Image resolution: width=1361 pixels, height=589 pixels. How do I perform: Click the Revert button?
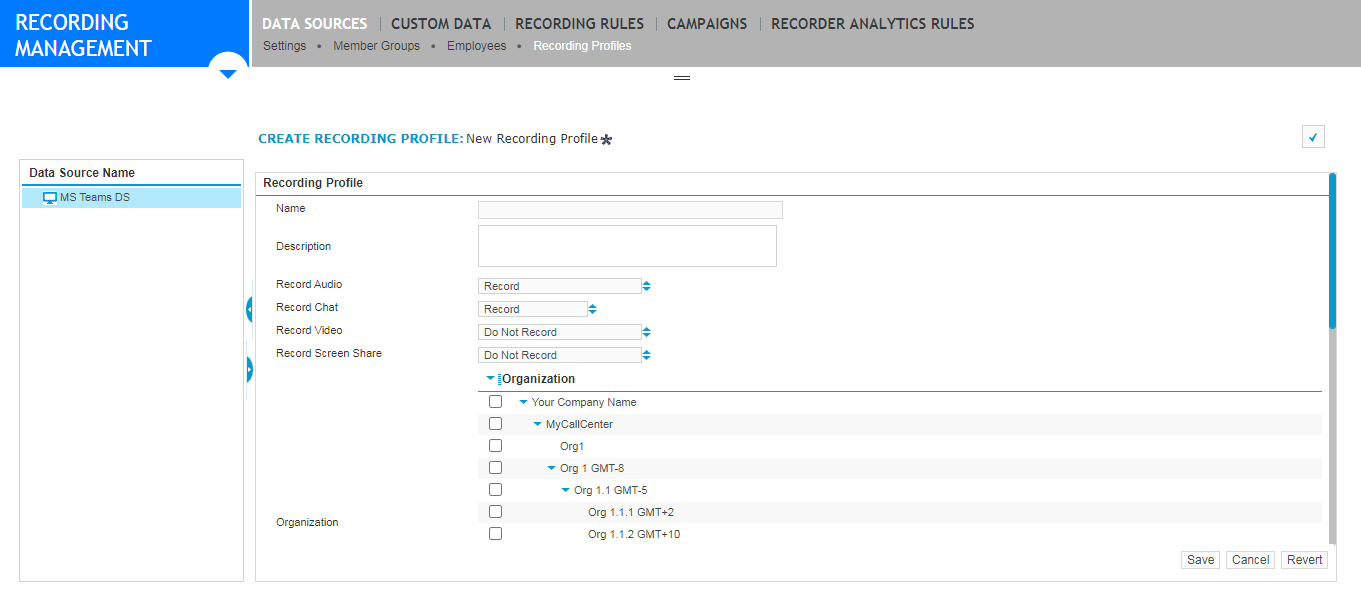[1304, 560]
